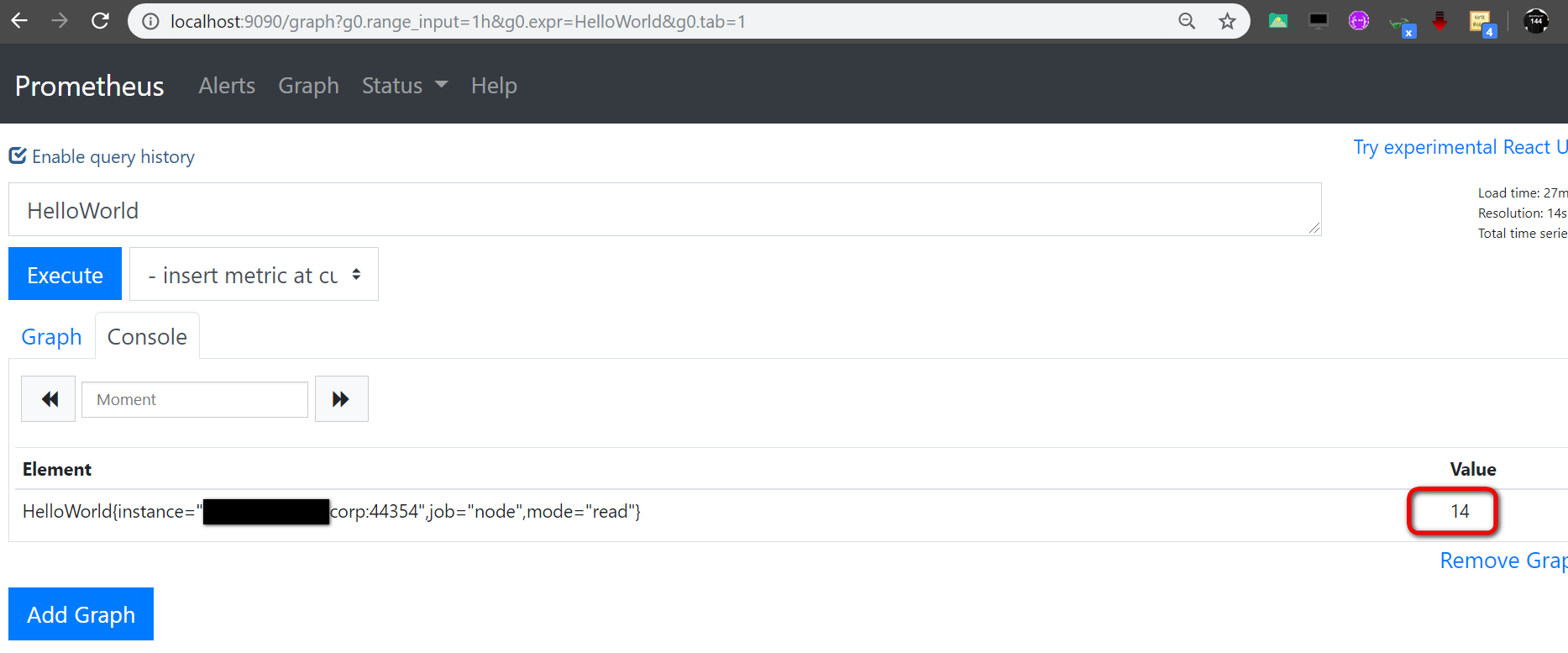Select the result value 14
This screenshot has height=653, width=1568.
coord(1460,511)
